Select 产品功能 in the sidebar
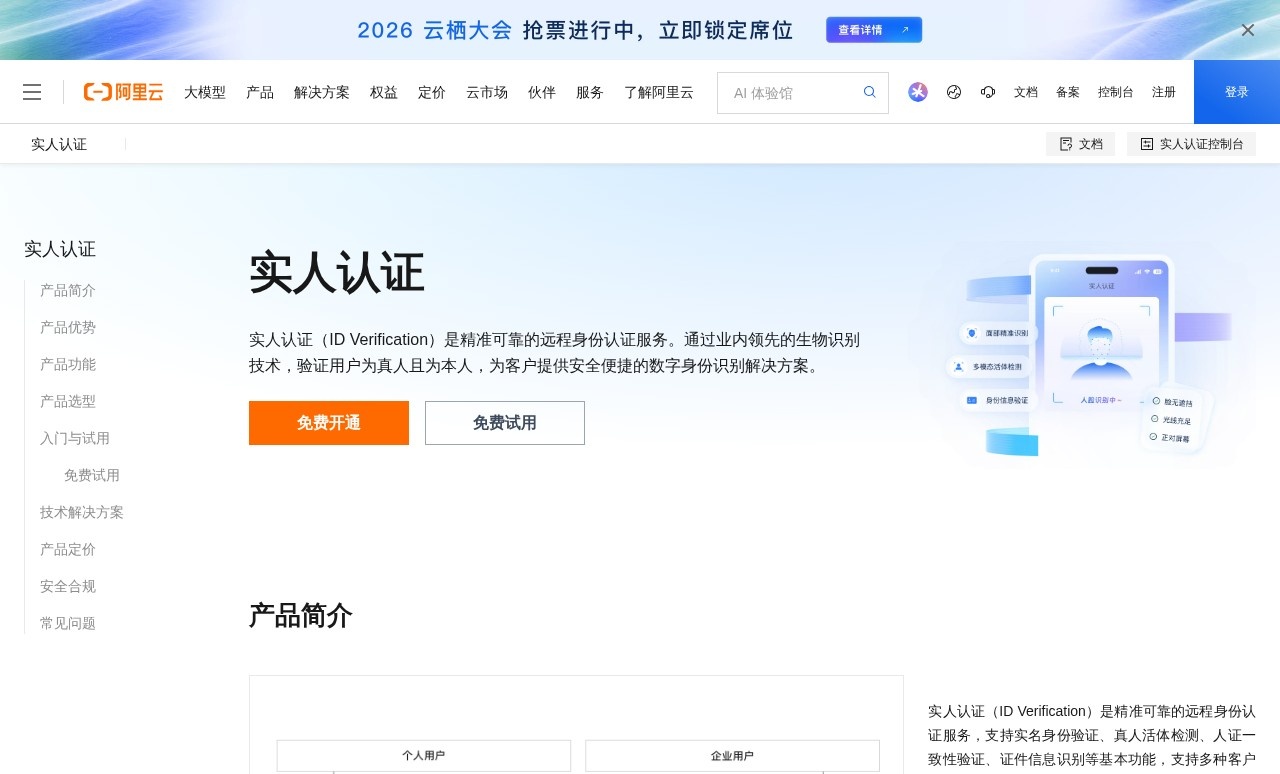Image resolution: width=1280 pixels, height=774 pixels. [x=68, y=364]
